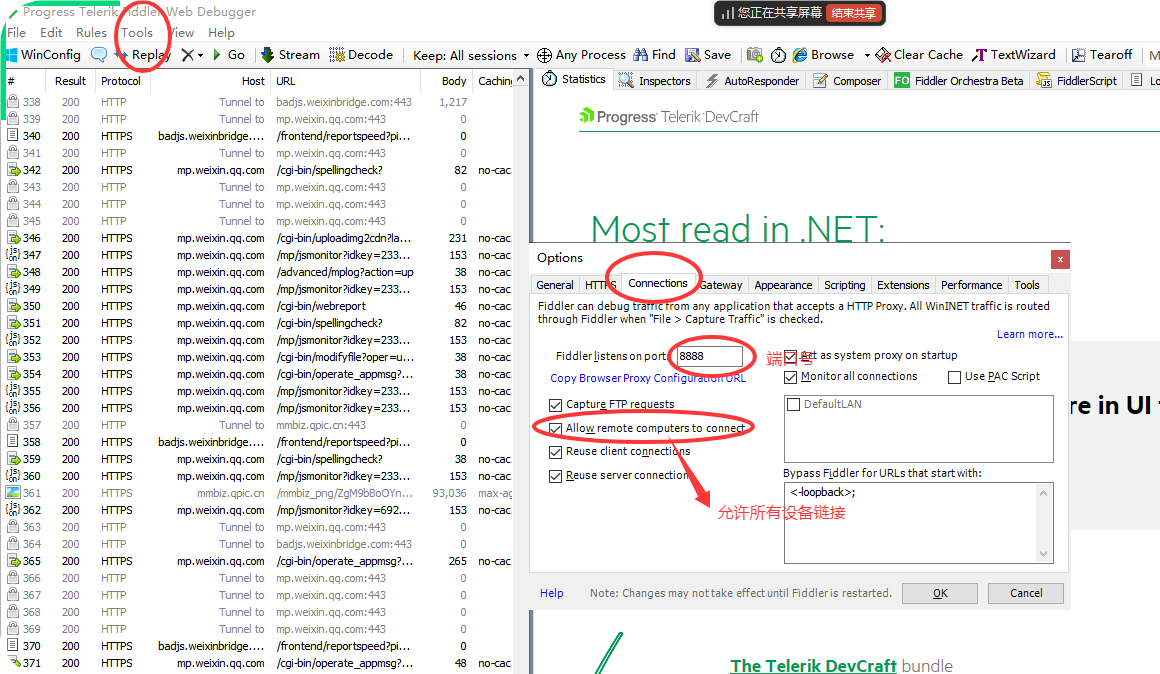Toggle Capture FTP requests checkbox

(556, 405)
